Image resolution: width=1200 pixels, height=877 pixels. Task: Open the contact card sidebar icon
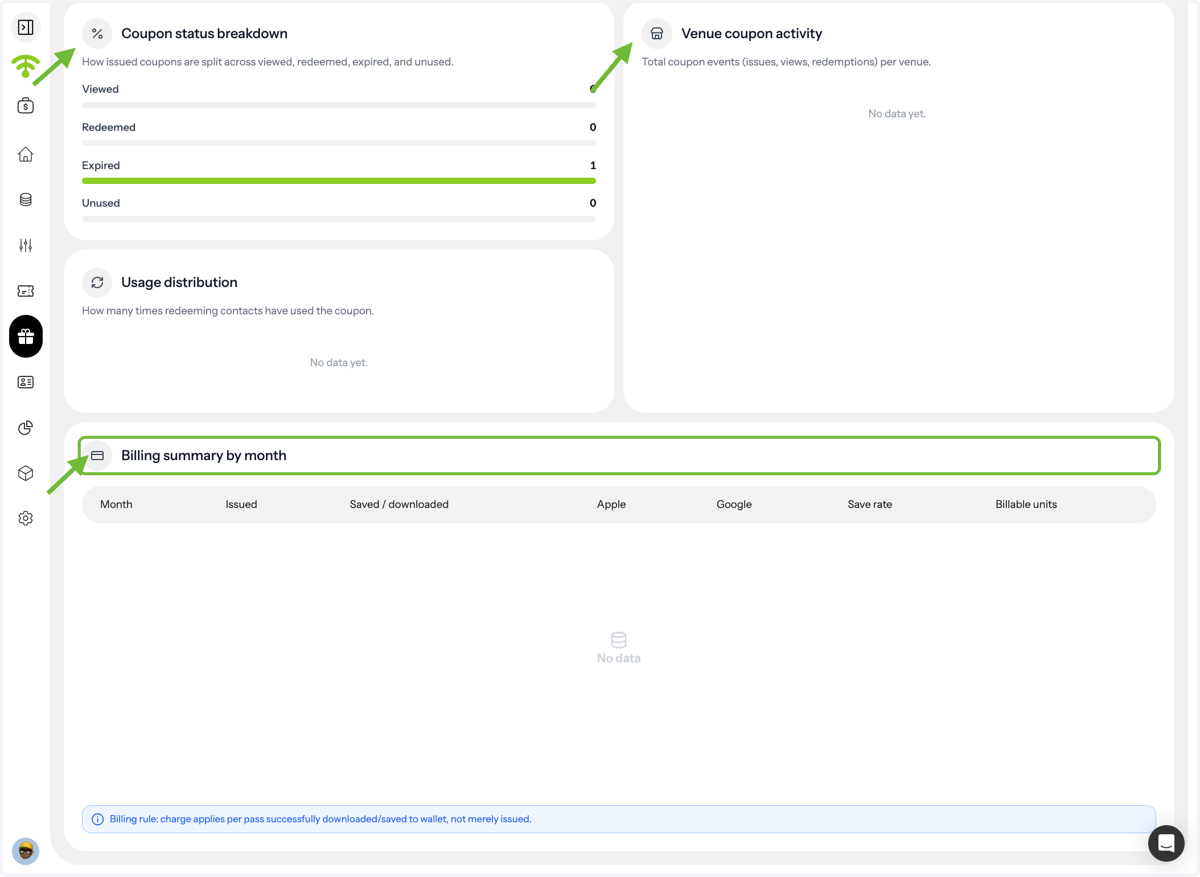(x=26, y=382)
